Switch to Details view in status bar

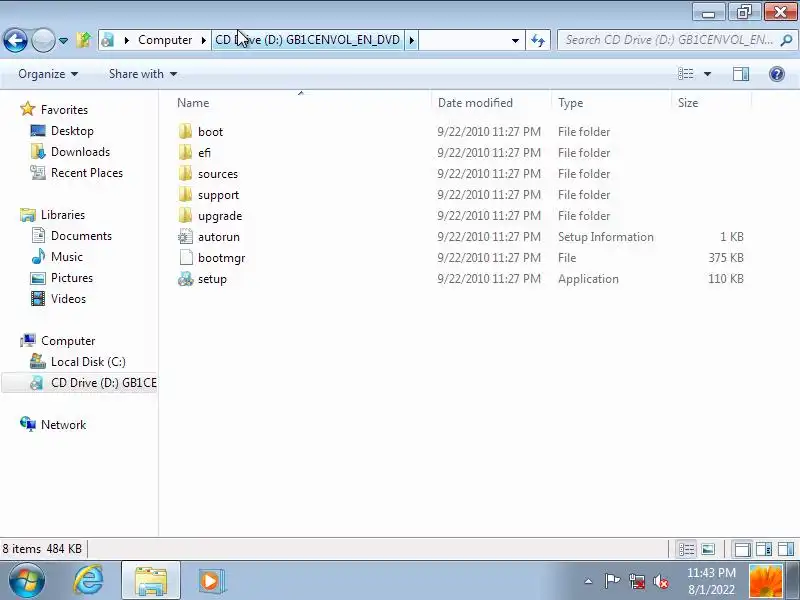click(x=686, y=549)
